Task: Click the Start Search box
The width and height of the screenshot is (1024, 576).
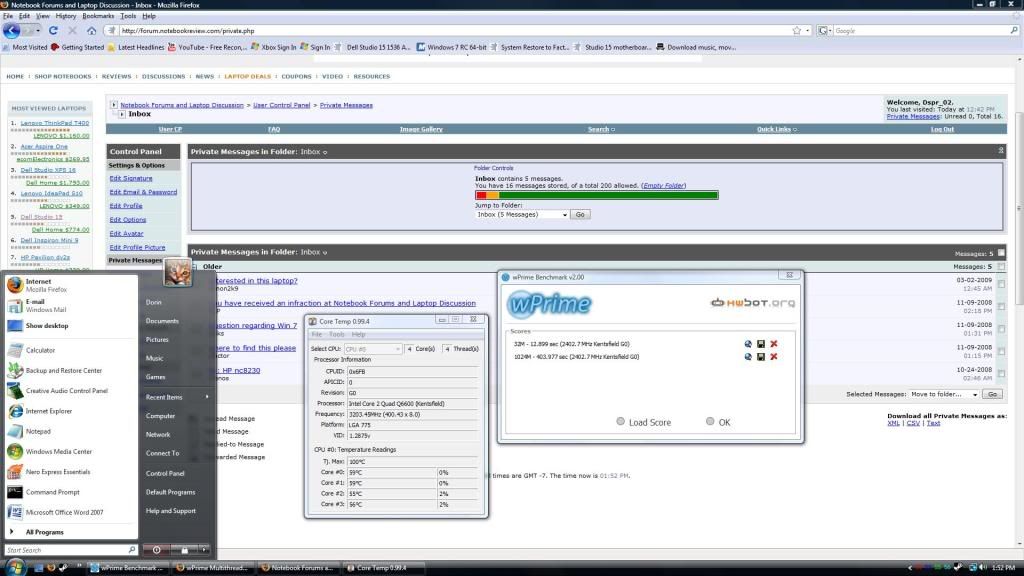Action: click(71, 550)
